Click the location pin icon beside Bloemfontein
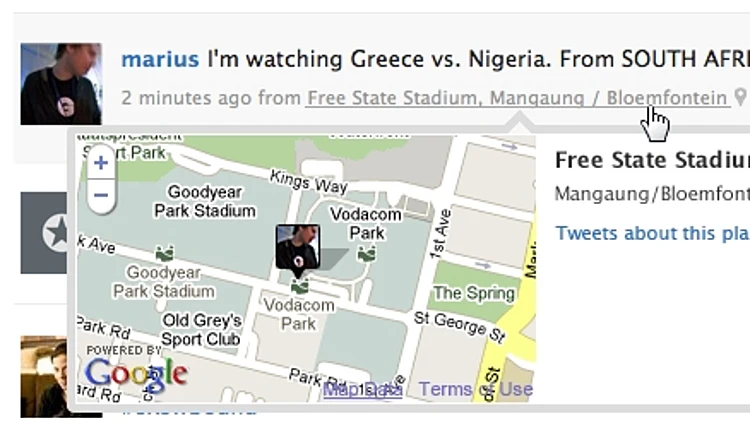The image size is (750, 422). [x=740, y=98]
